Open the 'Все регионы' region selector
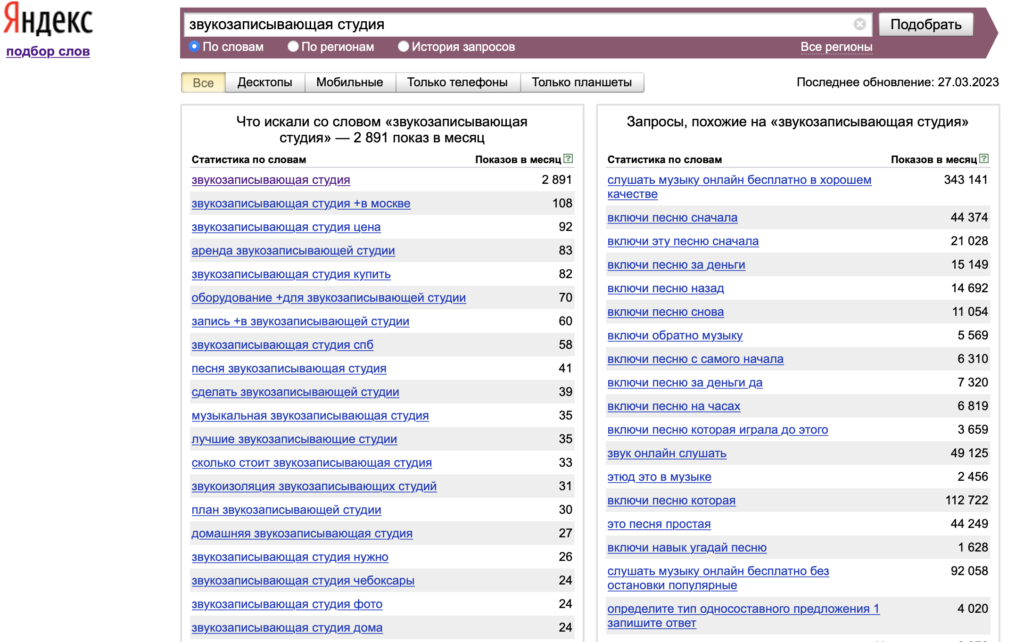 click(836, 47)
